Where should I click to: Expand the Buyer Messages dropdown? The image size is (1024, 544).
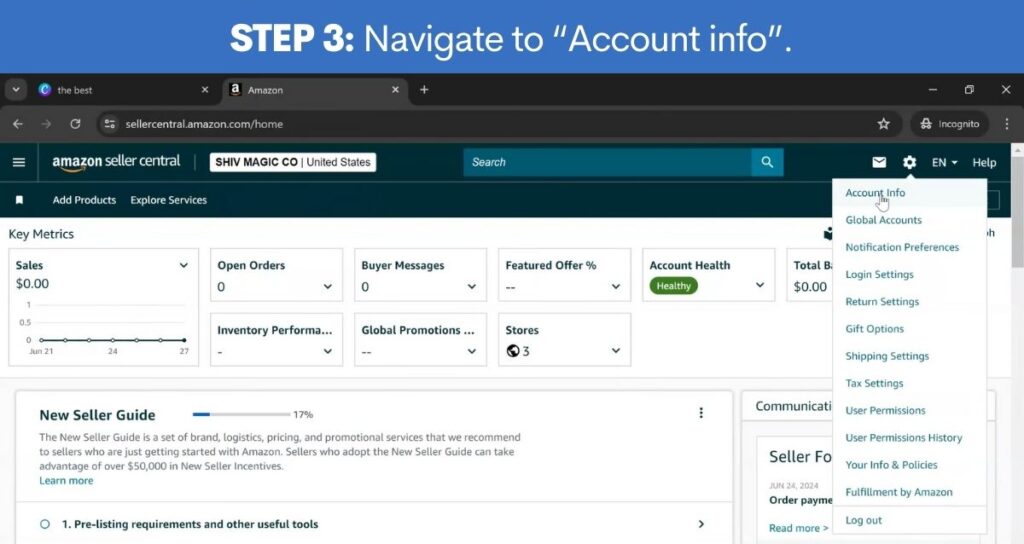(472, 286)
